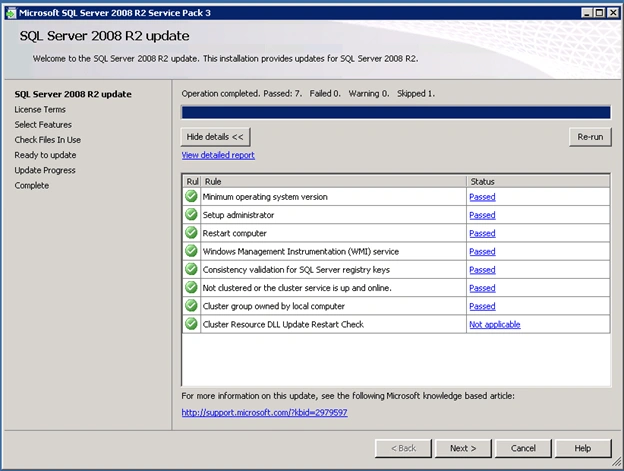The height and width of the screenshot is (471, 624).
Task: Click green check icon for Cluster group owned rule
Action: pyautogui.click(x=191, y=306)
